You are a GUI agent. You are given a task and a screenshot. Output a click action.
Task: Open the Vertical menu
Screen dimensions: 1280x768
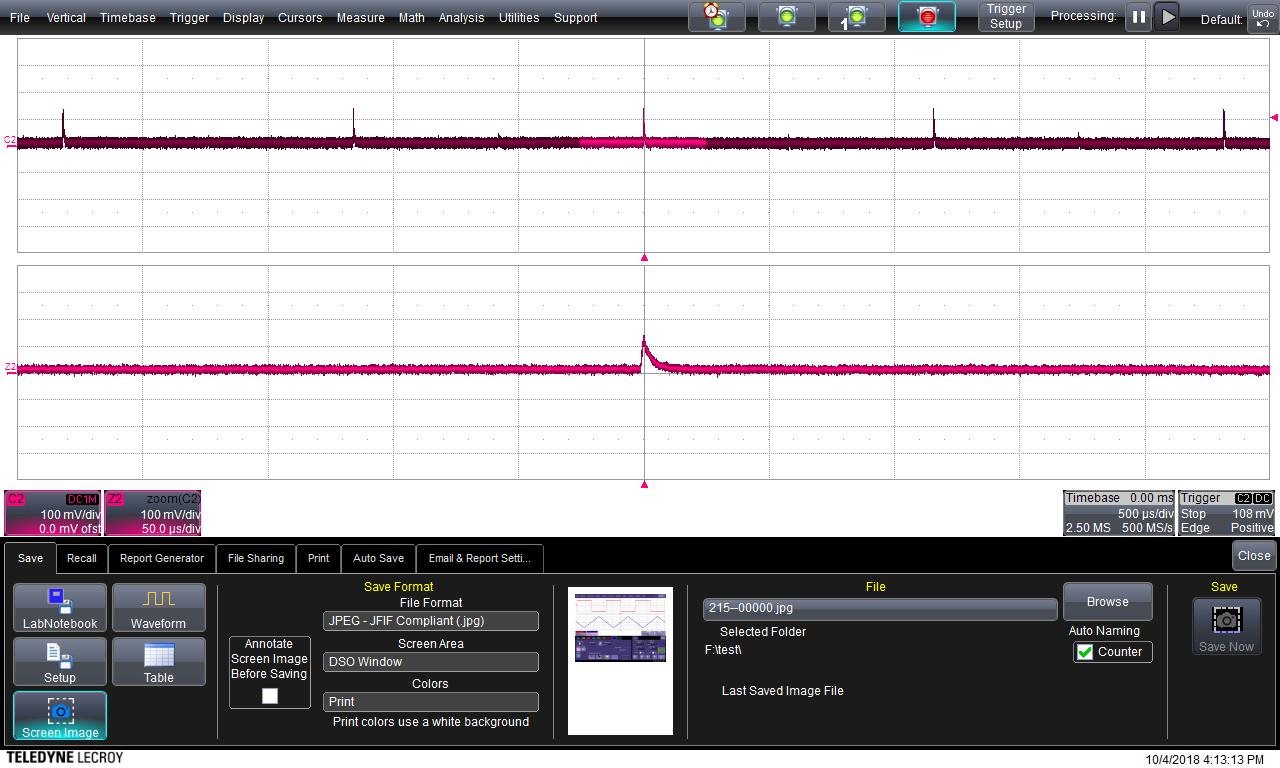pyautogui.click(x=66, y=18)
